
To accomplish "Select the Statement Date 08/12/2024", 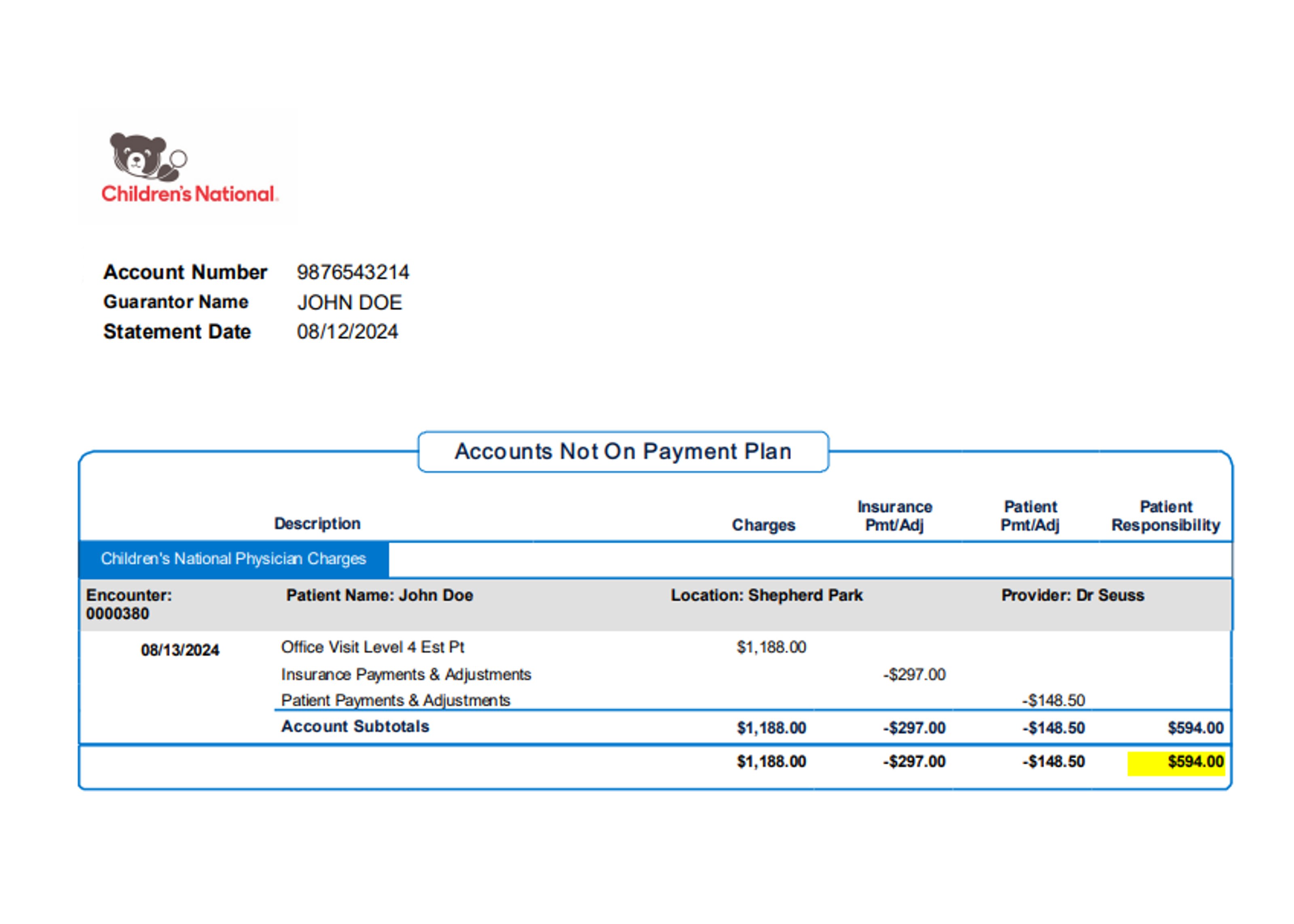I will coord(349,332).
